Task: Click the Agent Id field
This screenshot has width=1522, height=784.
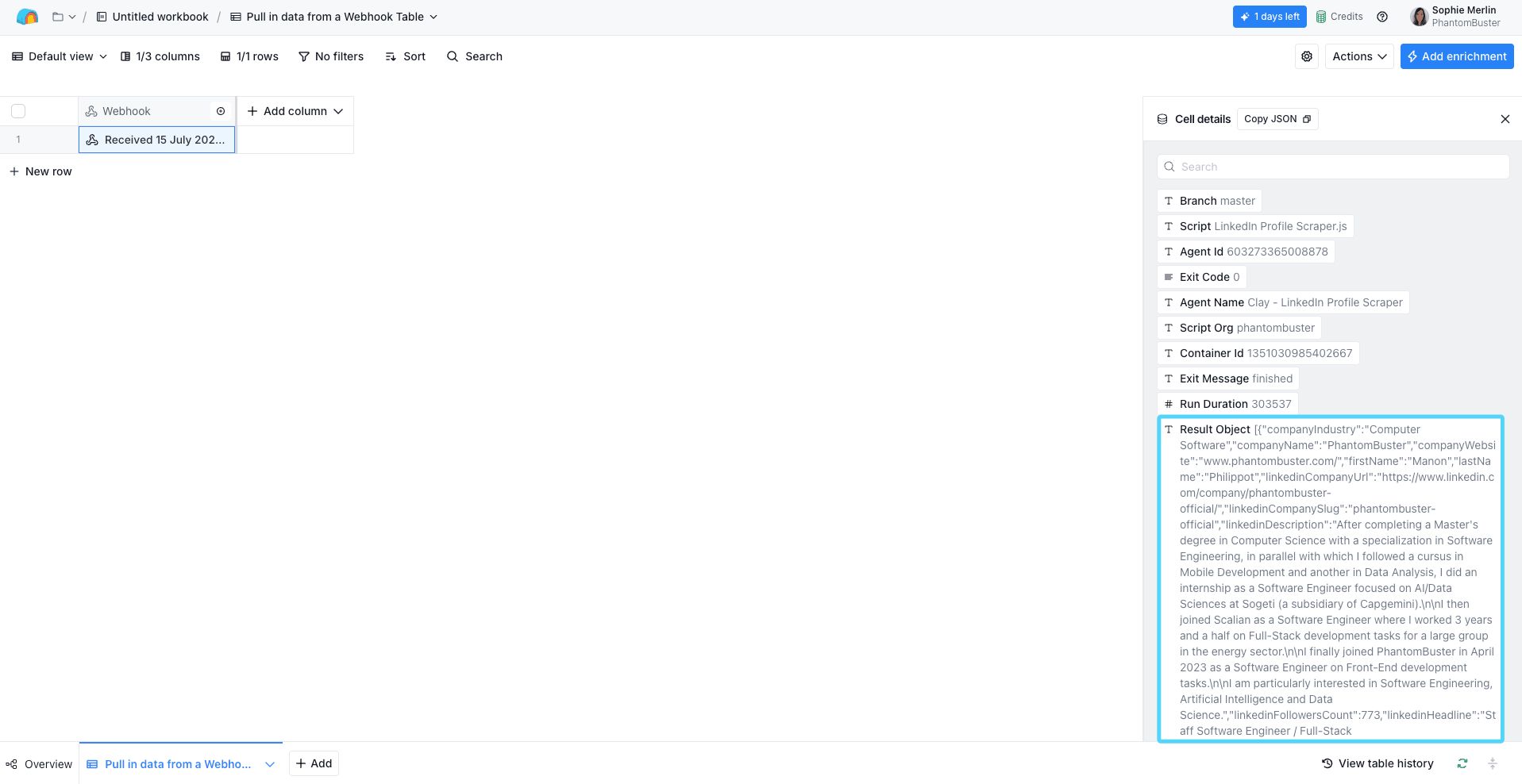Action: coord(1246,252)
